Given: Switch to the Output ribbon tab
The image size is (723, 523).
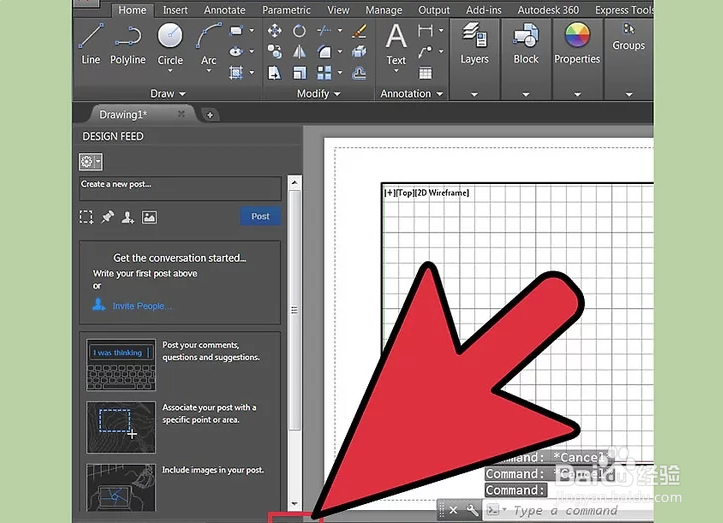Looking at the screenshot, I should pos(433,10).
